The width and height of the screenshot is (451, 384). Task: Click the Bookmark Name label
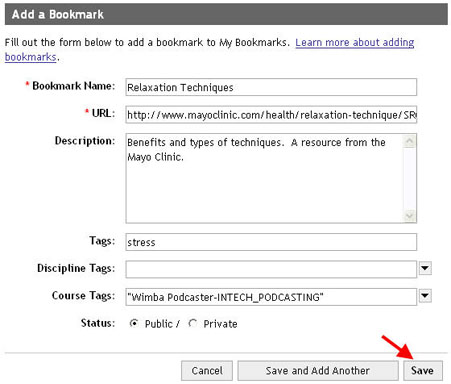(x=73, y=86)
